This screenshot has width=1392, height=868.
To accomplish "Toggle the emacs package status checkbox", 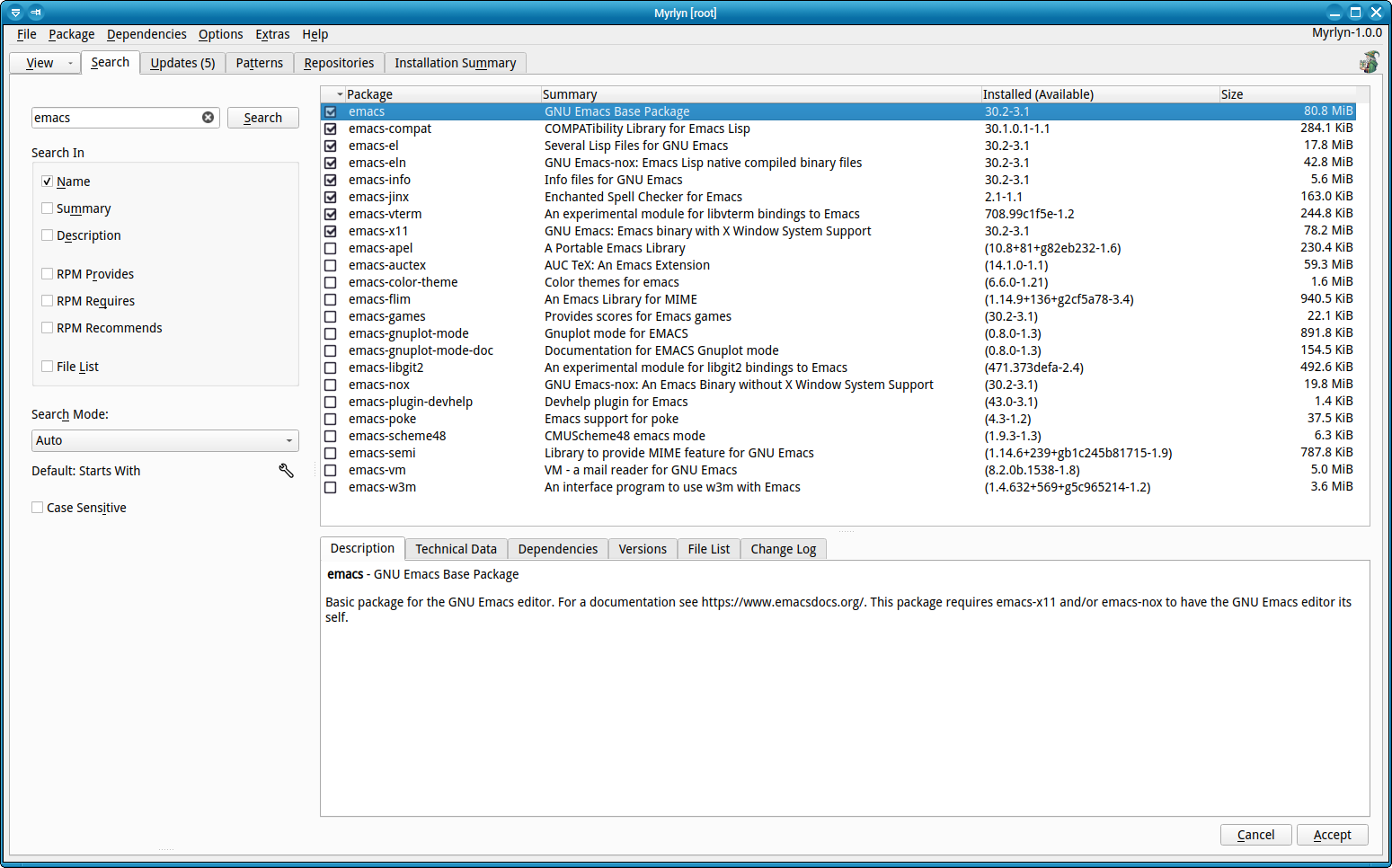I will click(x=331, y=112).
